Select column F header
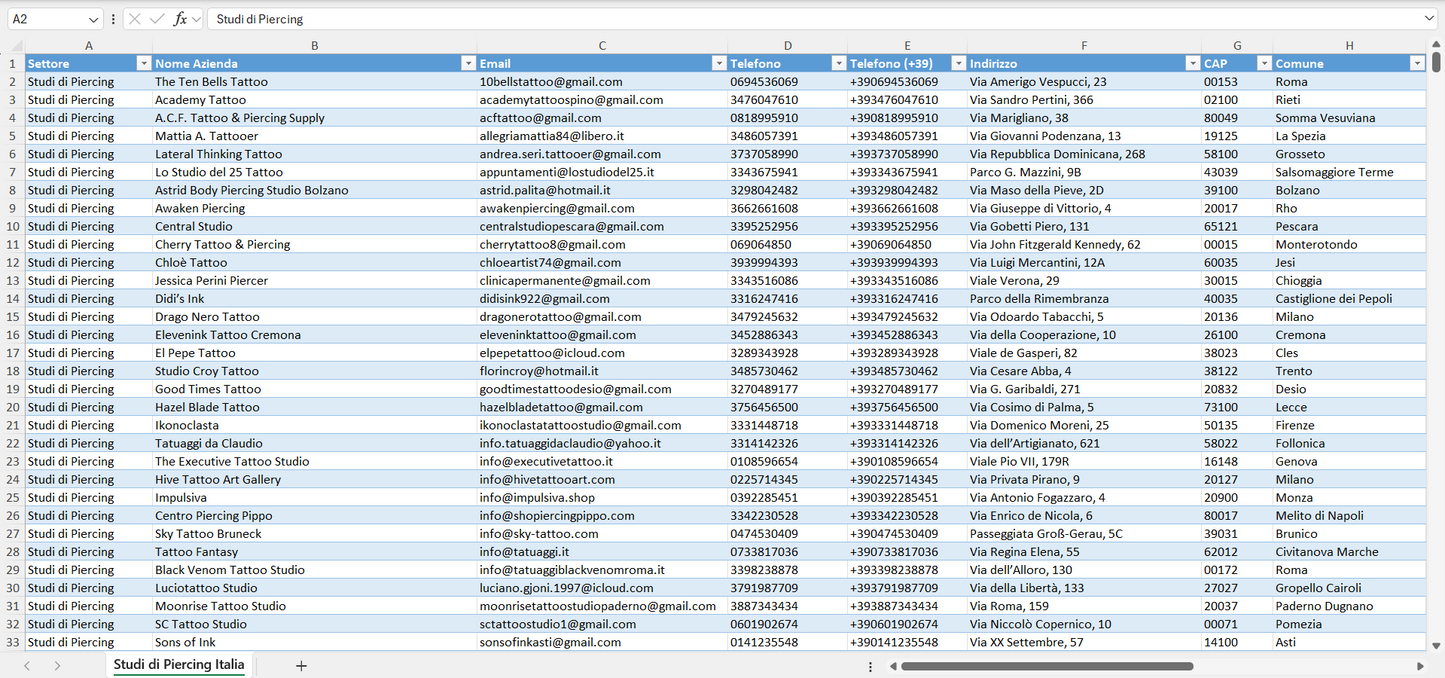1445x678 pixels. (1084, 46)
